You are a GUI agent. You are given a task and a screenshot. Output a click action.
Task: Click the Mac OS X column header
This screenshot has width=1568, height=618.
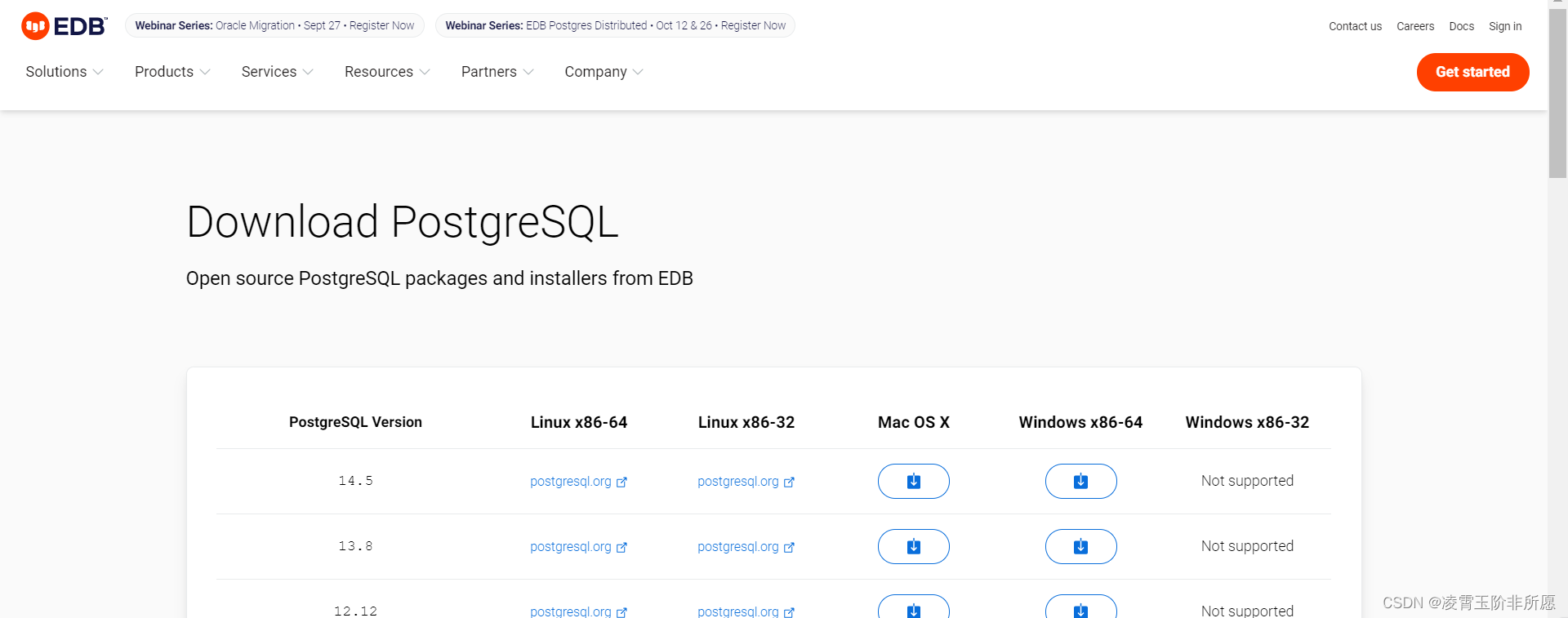pyautogui.click(x=913, y=422)
